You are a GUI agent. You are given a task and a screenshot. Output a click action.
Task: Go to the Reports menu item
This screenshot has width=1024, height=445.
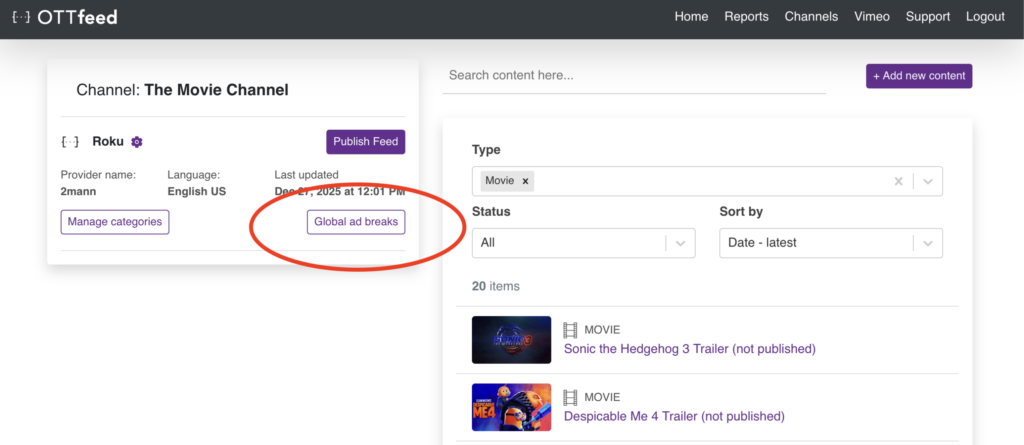(x=746, y=17)
